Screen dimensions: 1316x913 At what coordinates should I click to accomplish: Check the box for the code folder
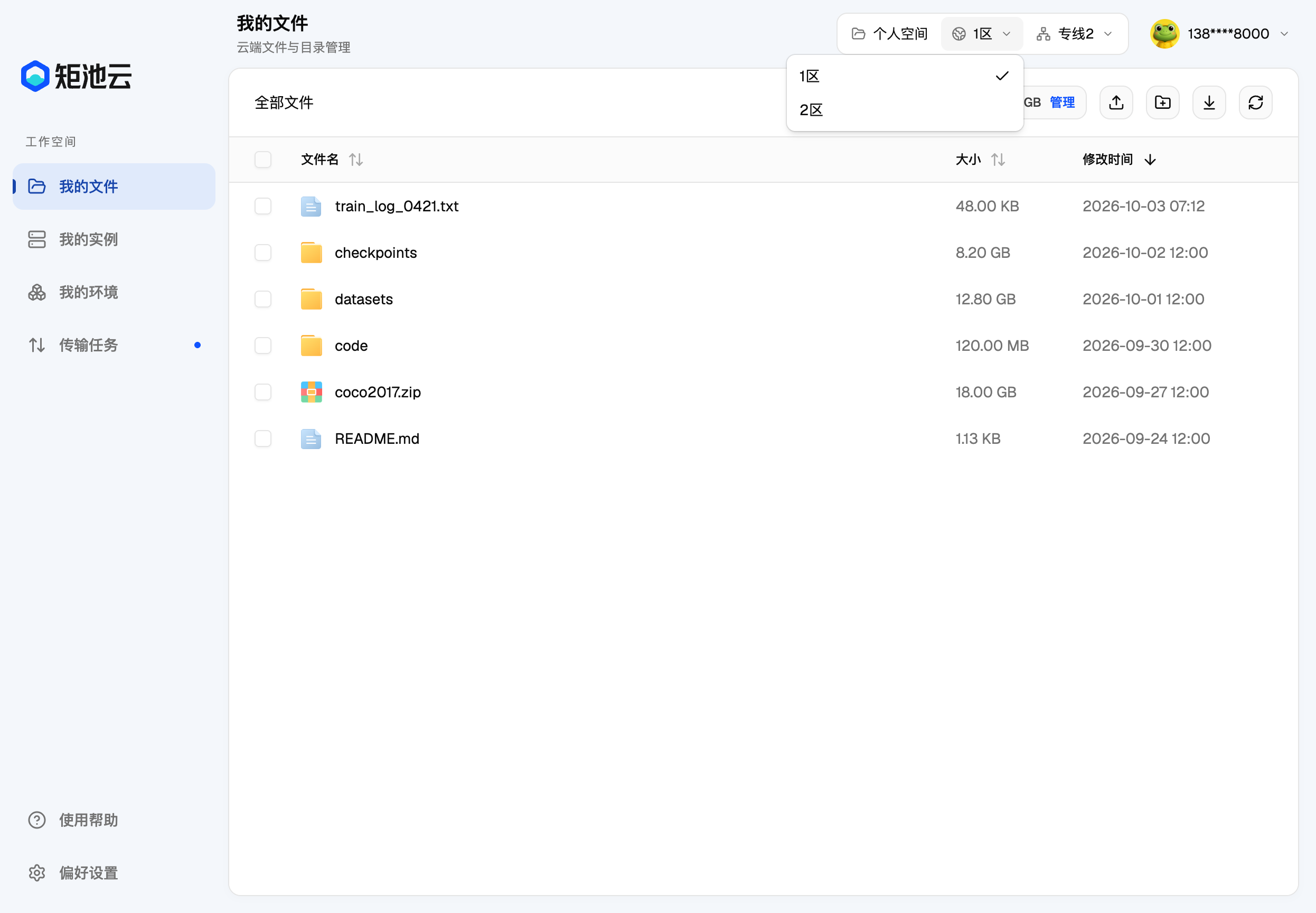point(263,346)
